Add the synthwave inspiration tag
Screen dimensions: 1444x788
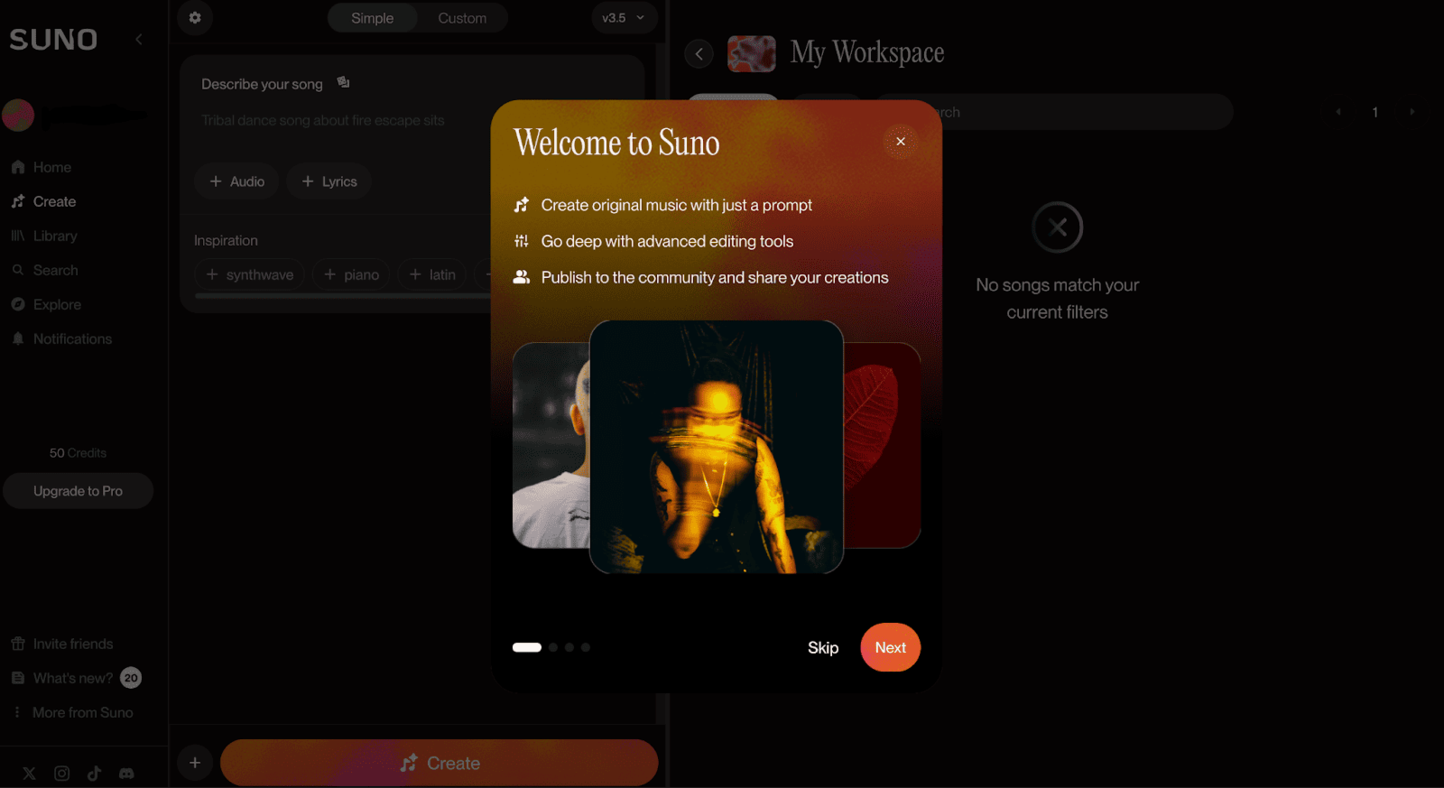click(x=249, y=274)
